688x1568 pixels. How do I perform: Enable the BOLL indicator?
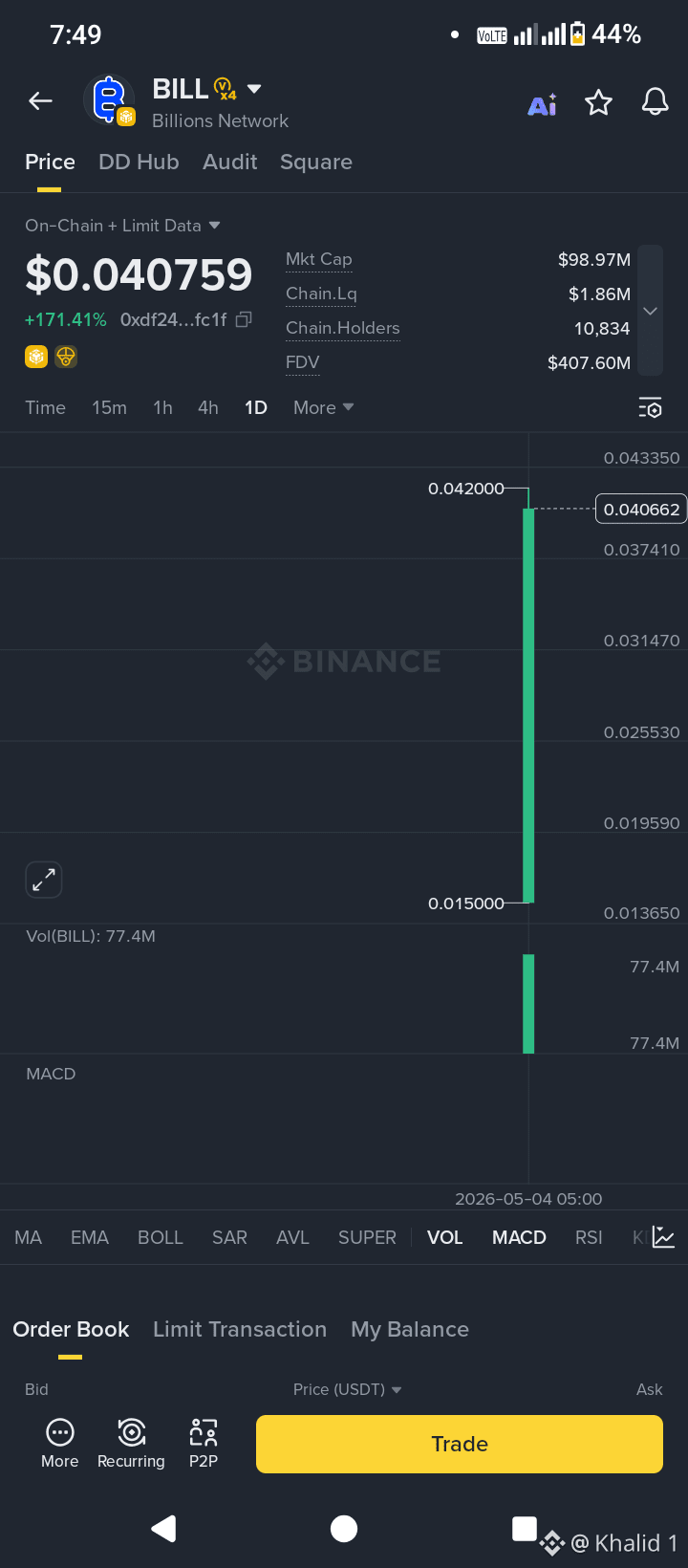(x=160, y=1237)
